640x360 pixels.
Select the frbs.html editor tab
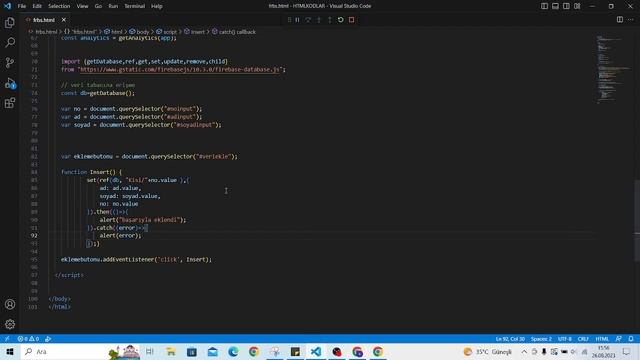44,20
